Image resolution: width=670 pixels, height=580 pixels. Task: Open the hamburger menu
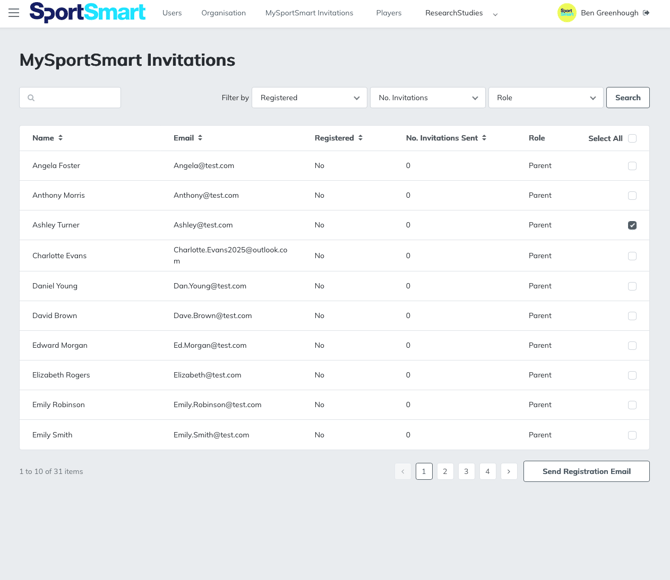pos(14,13)
